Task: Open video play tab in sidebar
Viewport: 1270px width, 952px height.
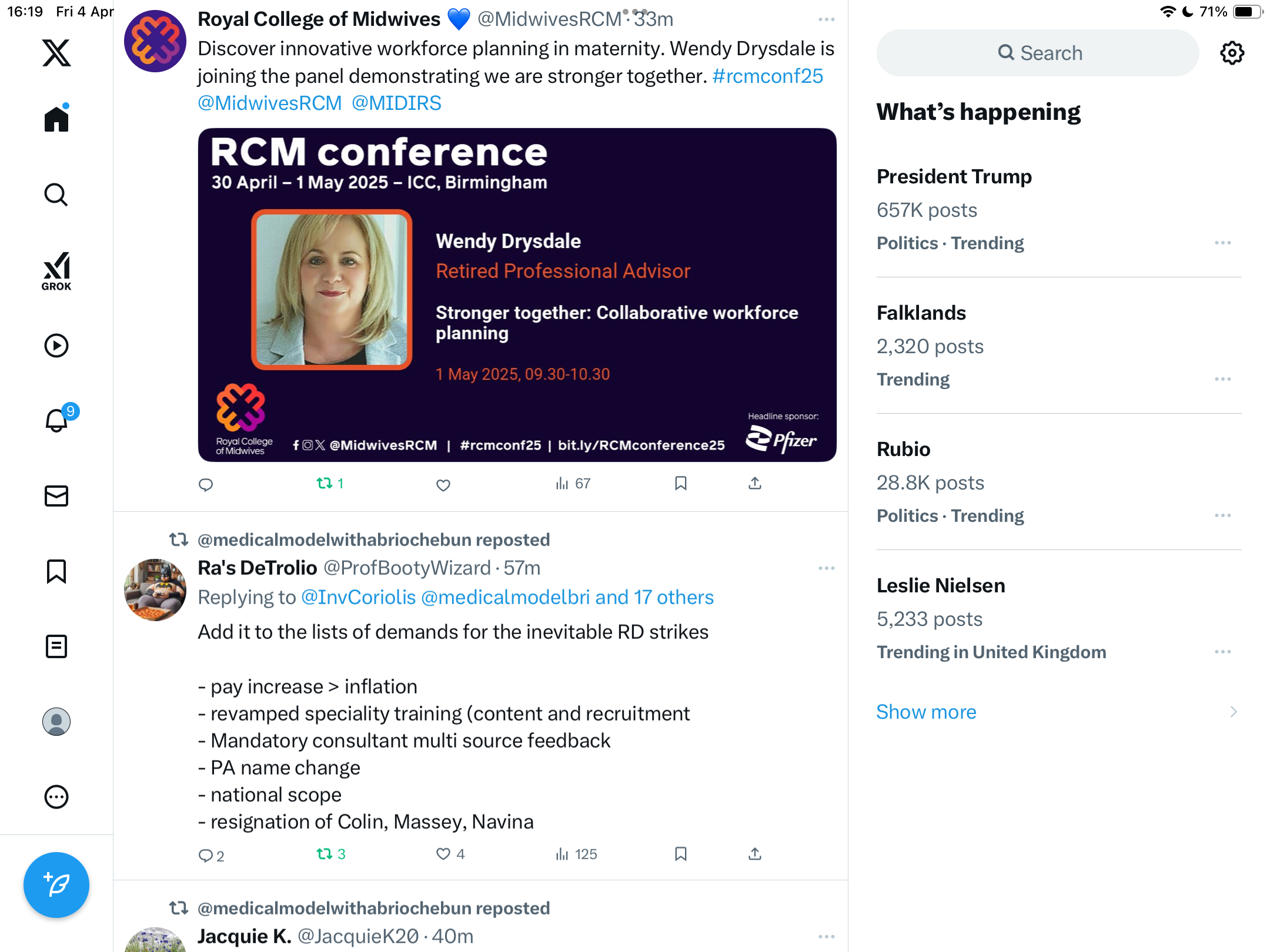Action: point(56,346)
